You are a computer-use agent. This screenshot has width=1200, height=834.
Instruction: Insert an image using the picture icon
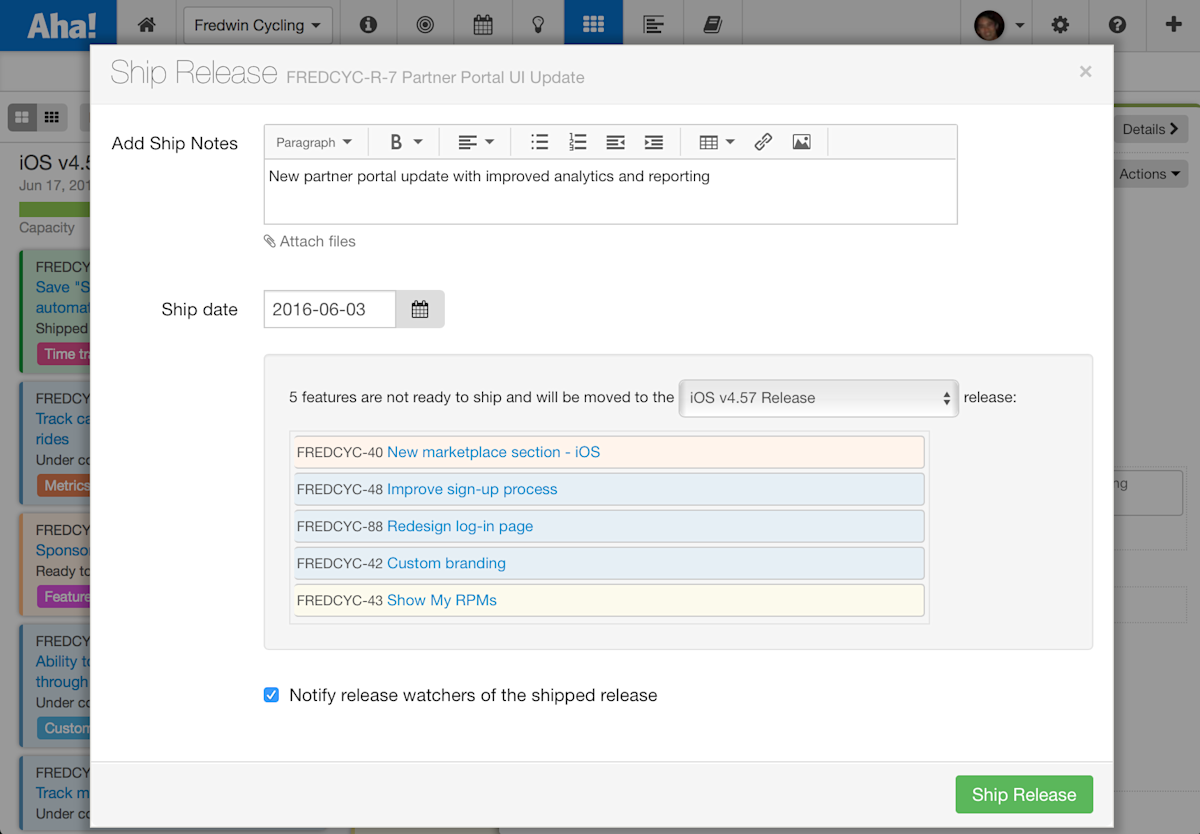point(801,142)
